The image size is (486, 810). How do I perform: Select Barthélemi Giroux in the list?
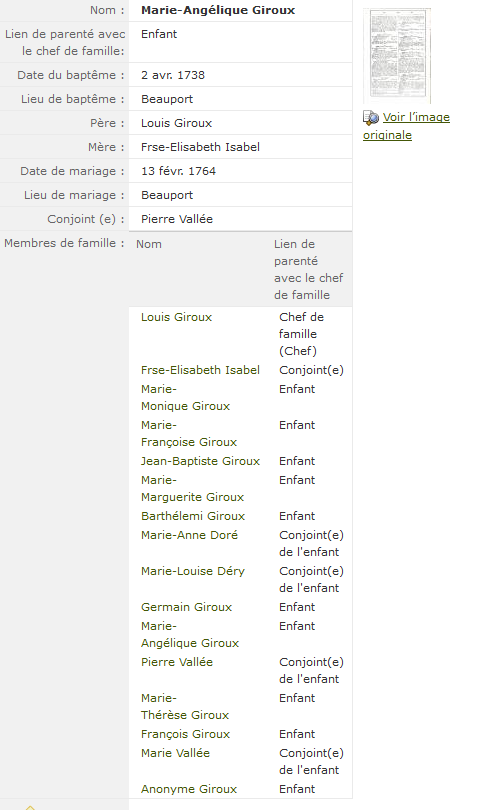[193, 516]
